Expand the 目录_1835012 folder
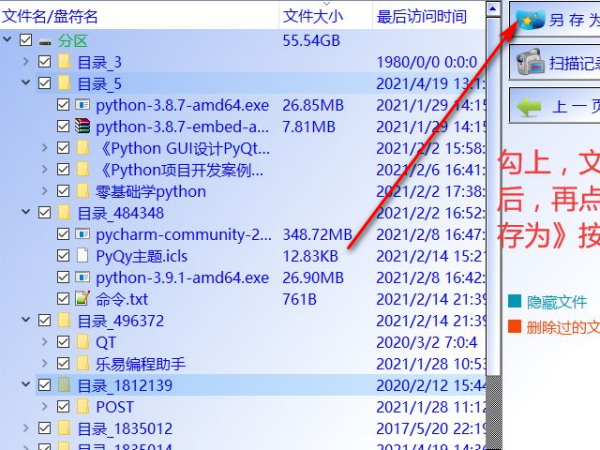This screenshot has height=450, width=600. tap(26, 428)
